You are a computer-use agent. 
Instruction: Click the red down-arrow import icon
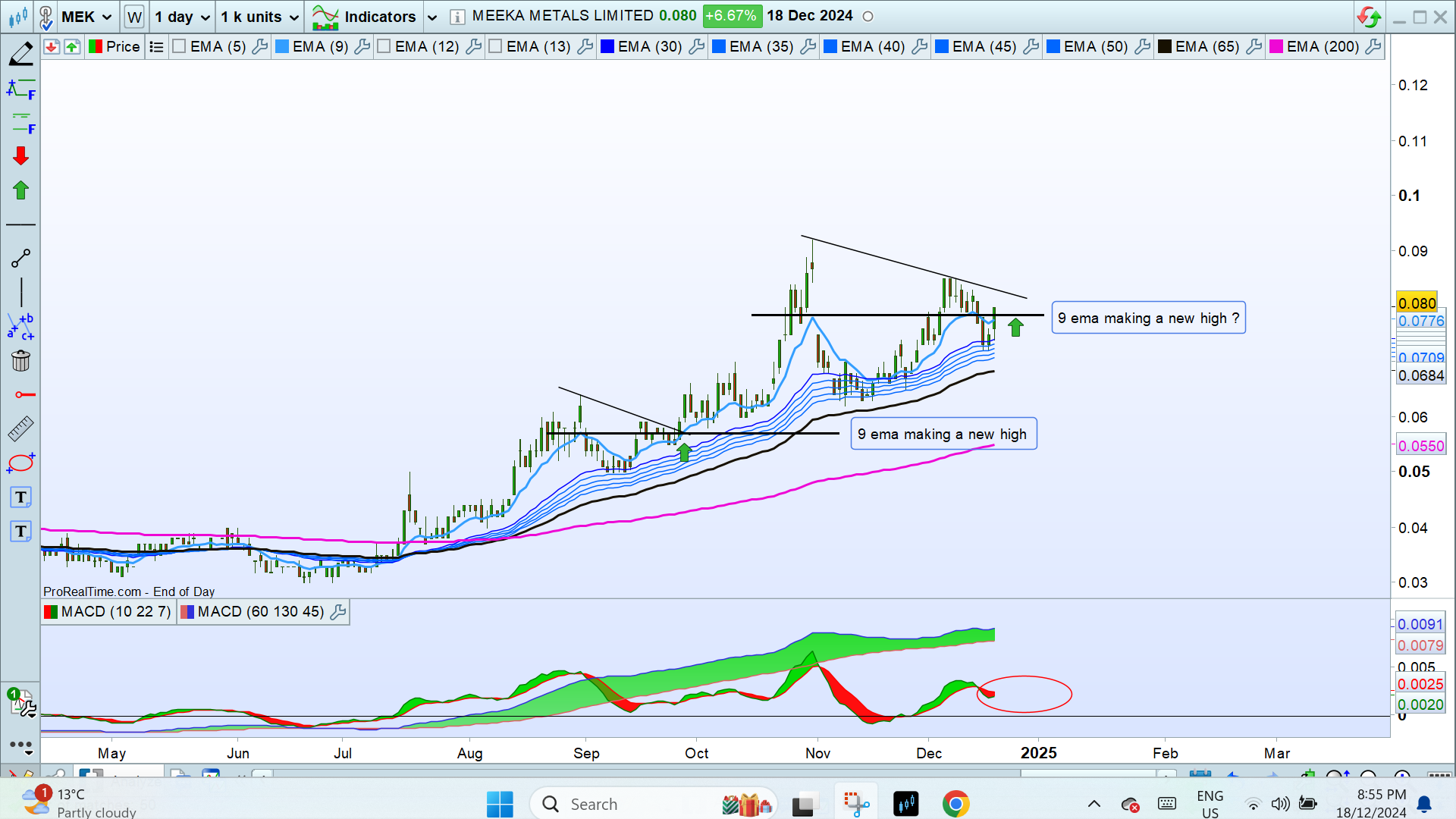(x=52, y=47)
